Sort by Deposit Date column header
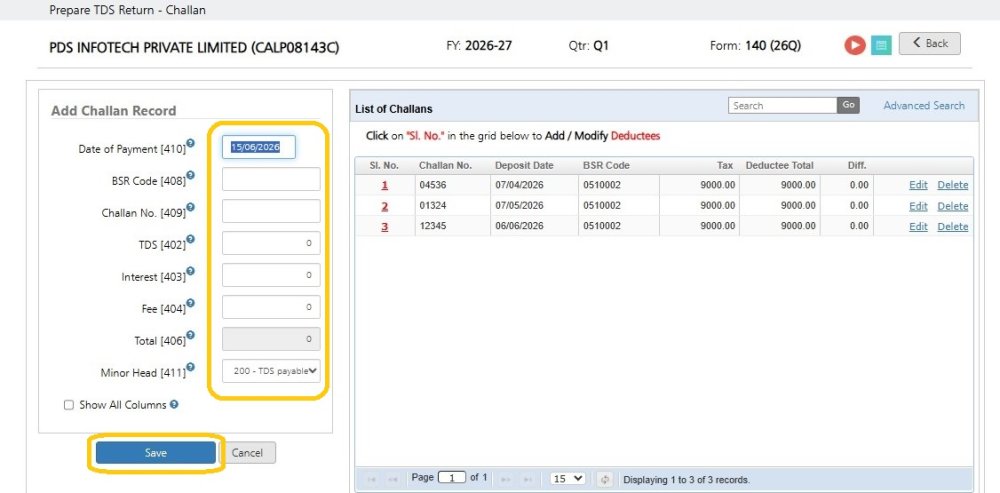This screenshot has height=493, width=1000. click(524, 165)
